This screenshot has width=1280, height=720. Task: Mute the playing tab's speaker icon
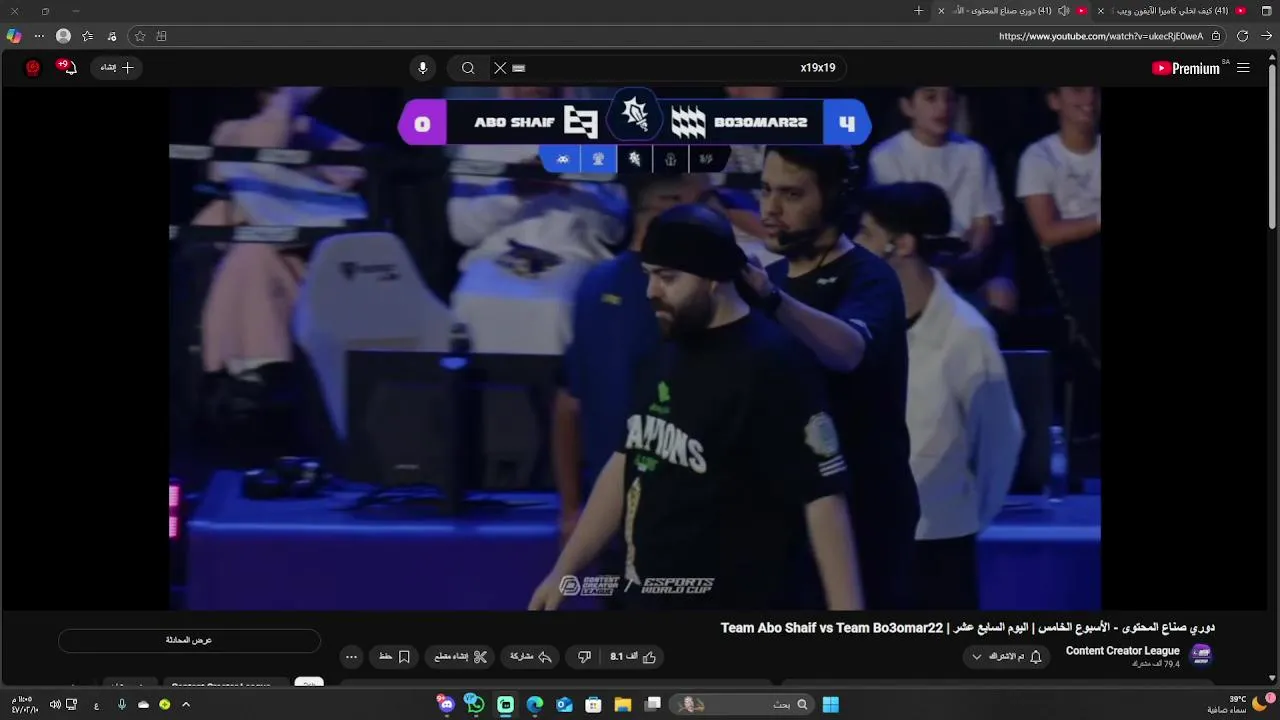(1063, 11)
